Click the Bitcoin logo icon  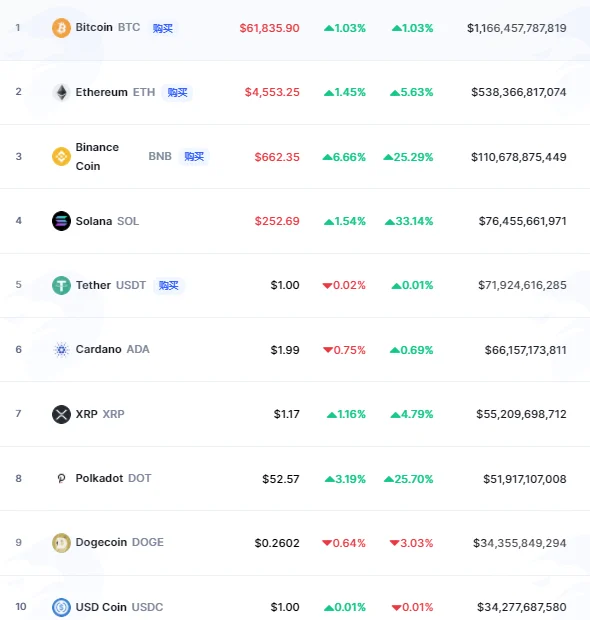[x=61, y=28]
